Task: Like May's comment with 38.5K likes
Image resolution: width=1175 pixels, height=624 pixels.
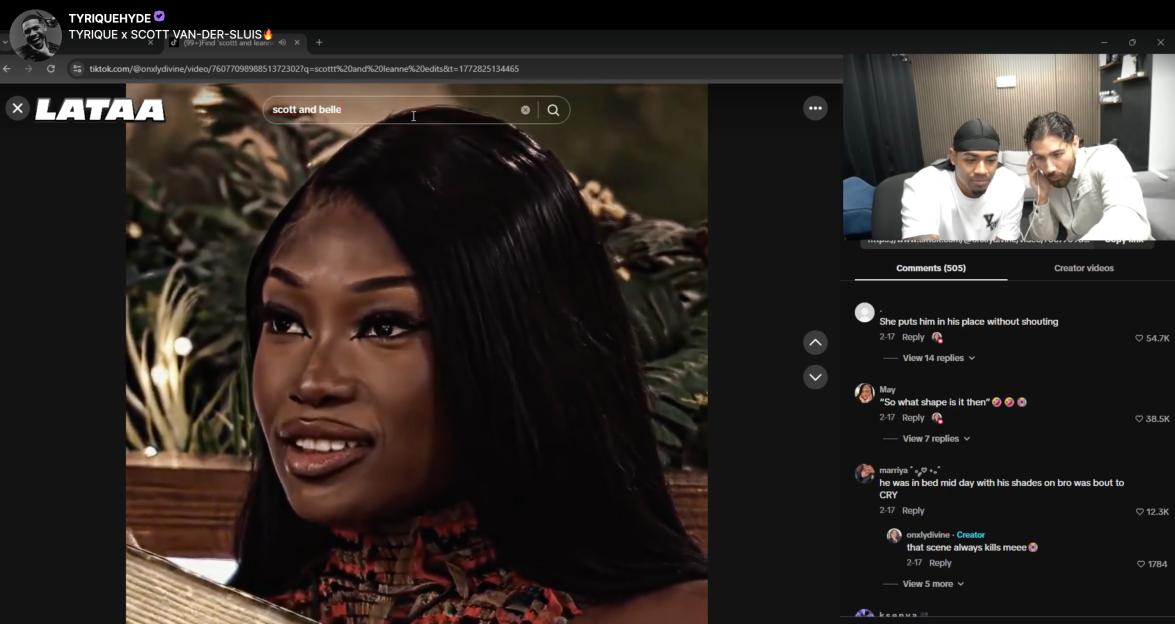Action: [1139, 419]
